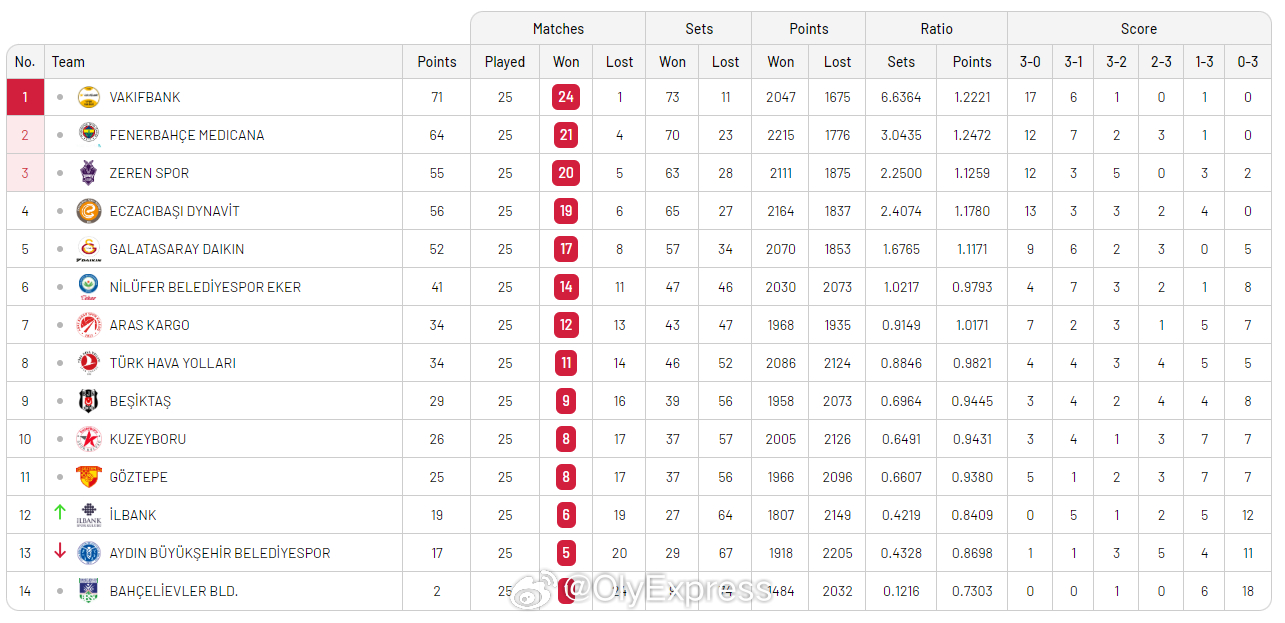Open the Nilüfer Belediyespor Eker team link
The height and width of the screenshot is (623, 1285).
pyautogui.click(x=205, y=287)
